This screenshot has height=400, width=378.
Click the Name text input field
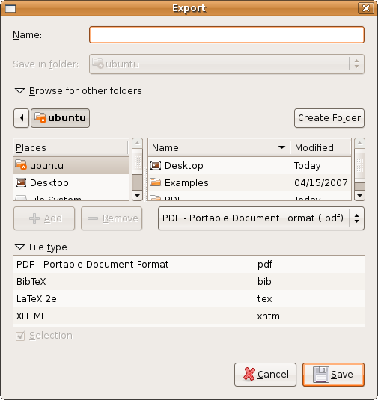[x=227, y=35]
